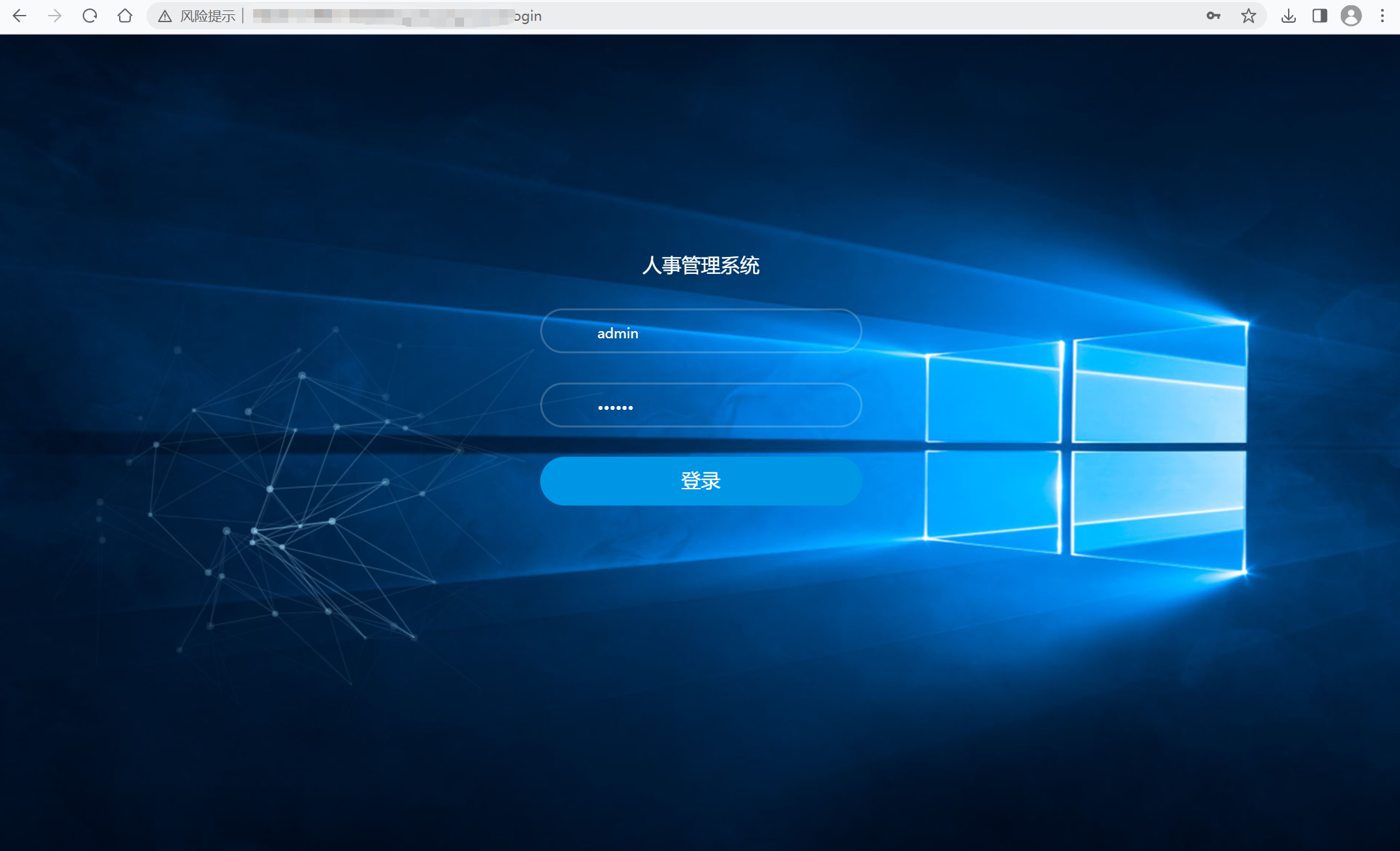Click the password field with dots
This screenshot has width=1400, height=851.
701,405
